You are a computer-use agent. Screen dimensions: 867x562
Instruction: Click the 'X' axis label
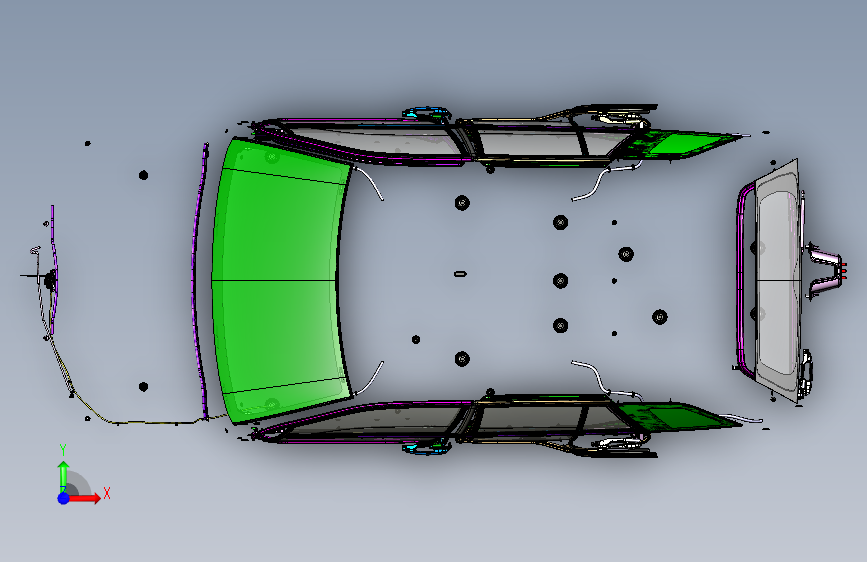click(107, 493)
